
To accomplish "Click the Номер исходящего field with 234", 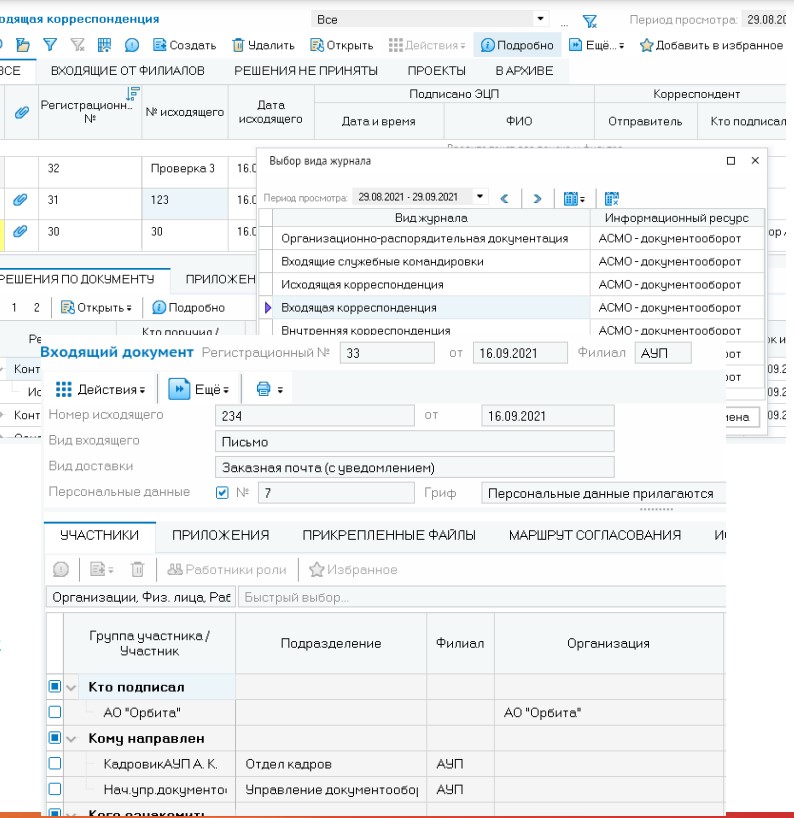I will pyautogui.click(x=315, y=416).
